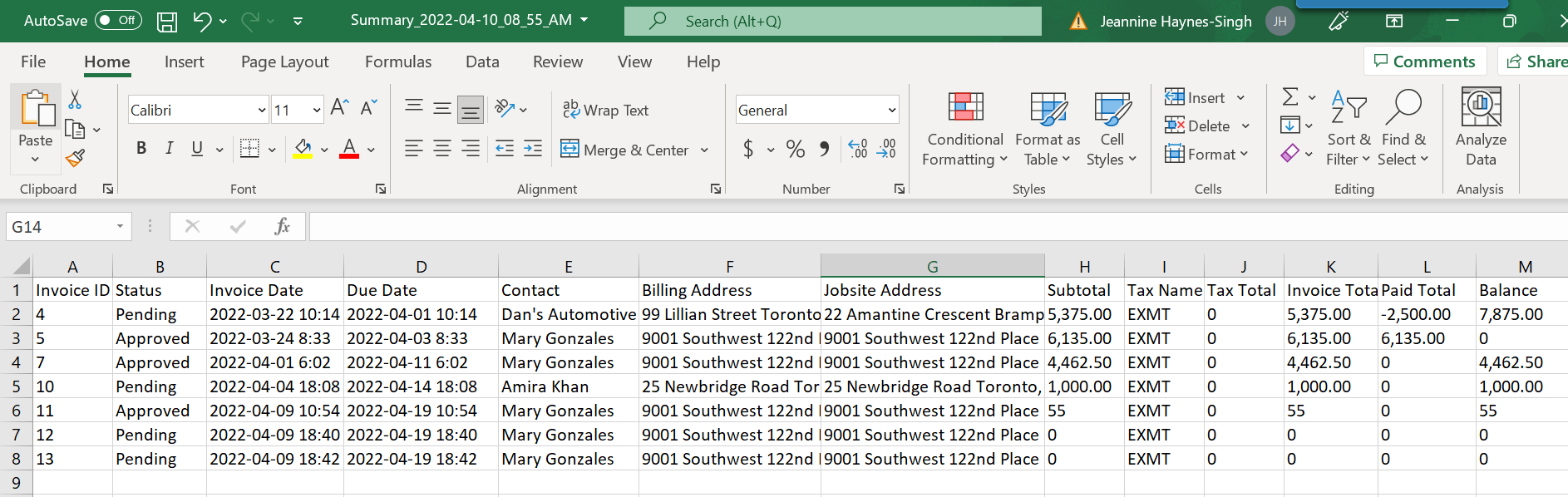The image size is (1568, 497).
Task: Open Analyze Data tool
Action: pyautogui.click(x=1480, y=128)
